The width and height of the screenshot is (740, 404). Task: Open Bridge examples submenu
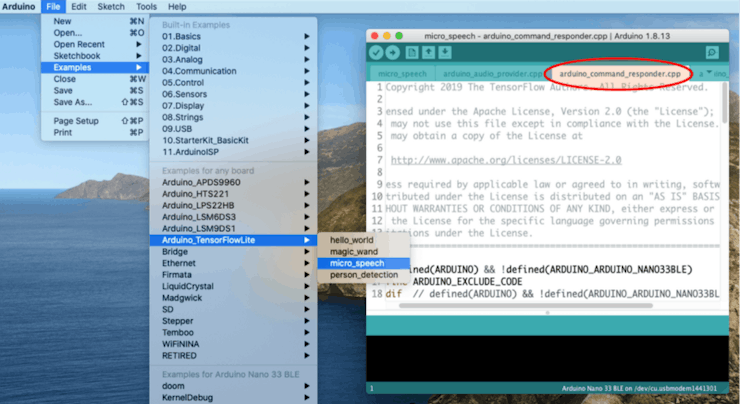point(233,252)
